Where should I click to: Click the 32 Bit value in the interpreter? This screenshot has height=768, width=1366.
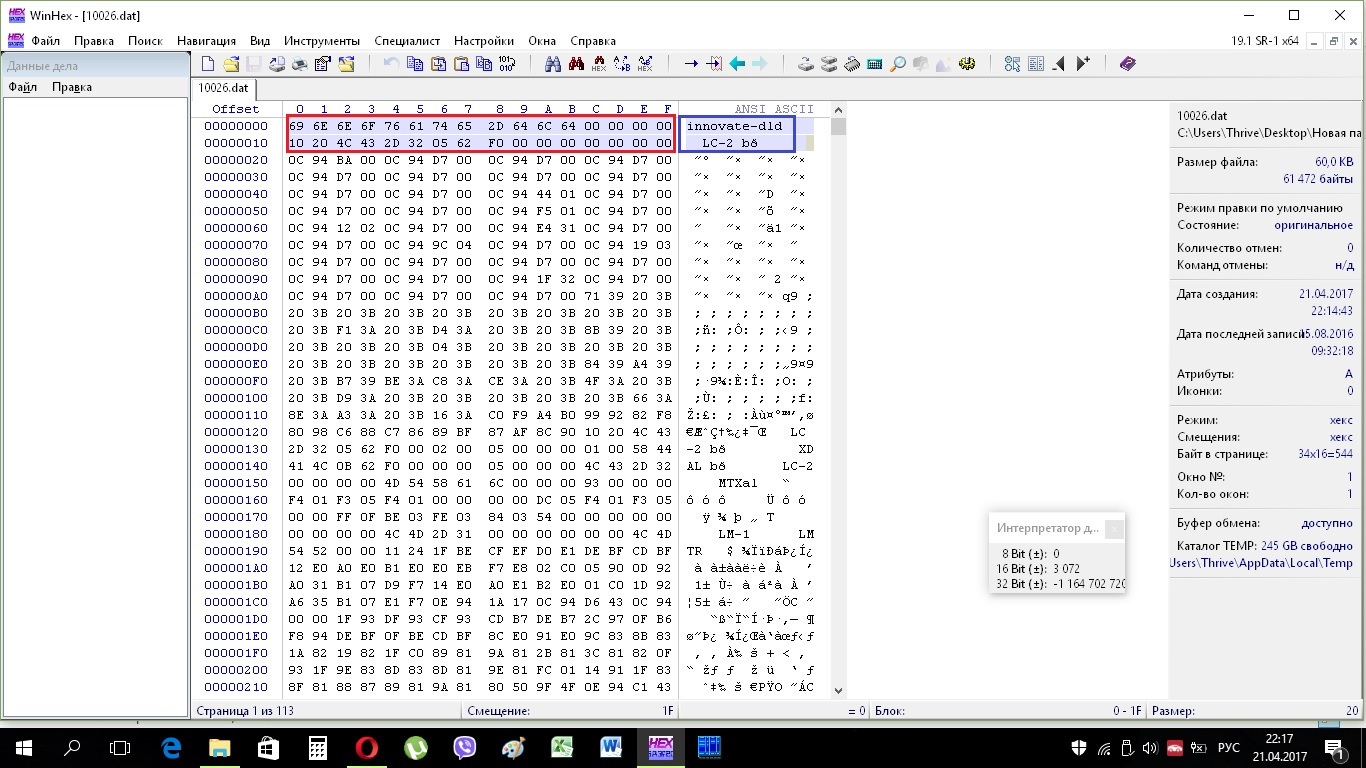coord(1089,584)
